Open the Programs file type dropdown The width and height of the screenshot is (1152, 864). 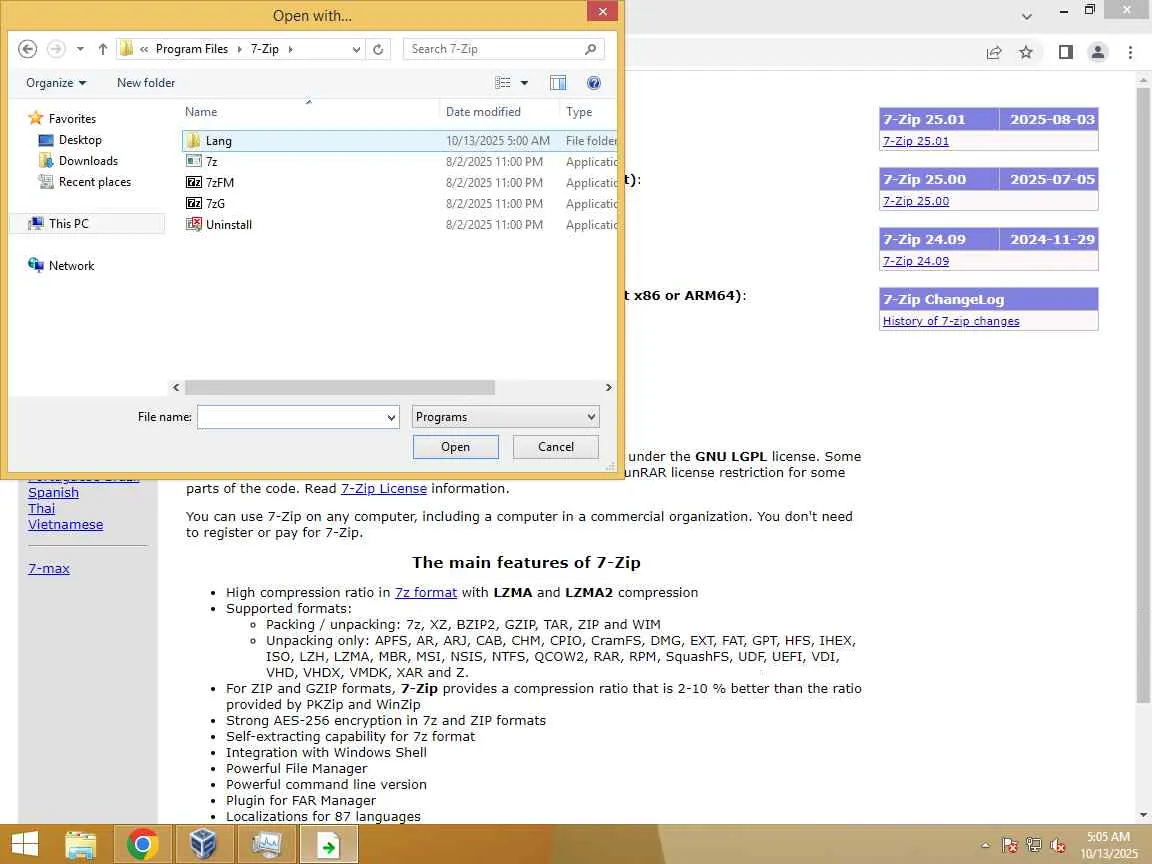[x=505, y=417]
